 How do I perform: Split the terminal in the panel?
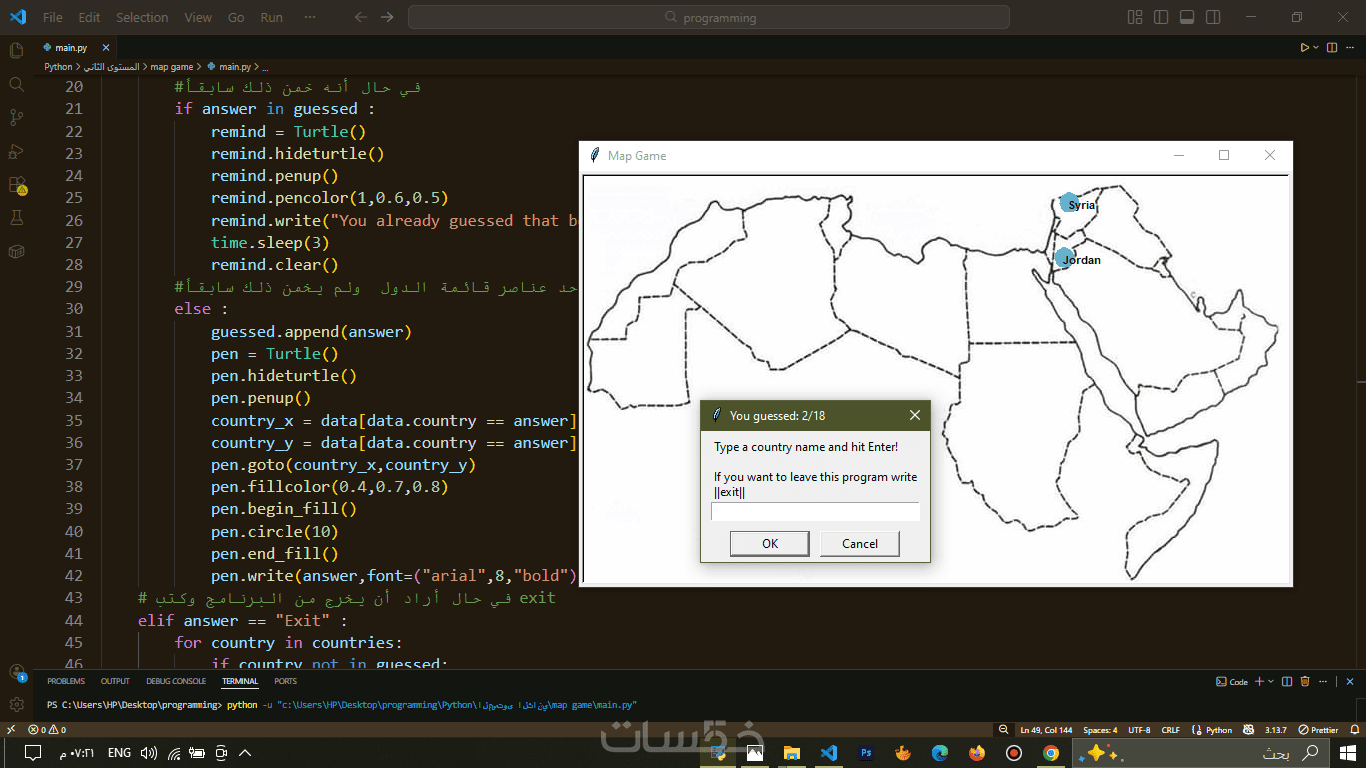[x=1287, y=681]
